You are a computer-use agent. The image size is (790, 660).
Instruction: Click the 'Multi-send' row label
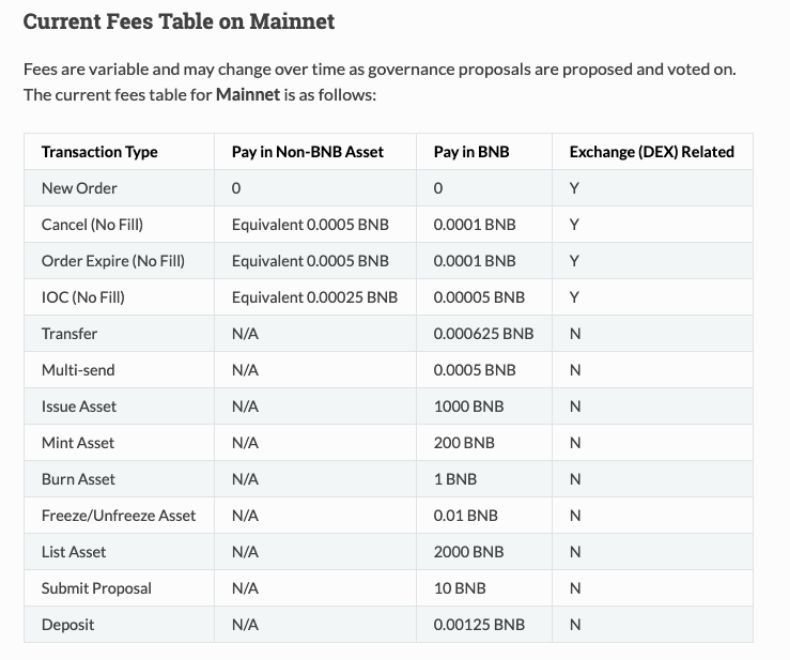[78, 370]
